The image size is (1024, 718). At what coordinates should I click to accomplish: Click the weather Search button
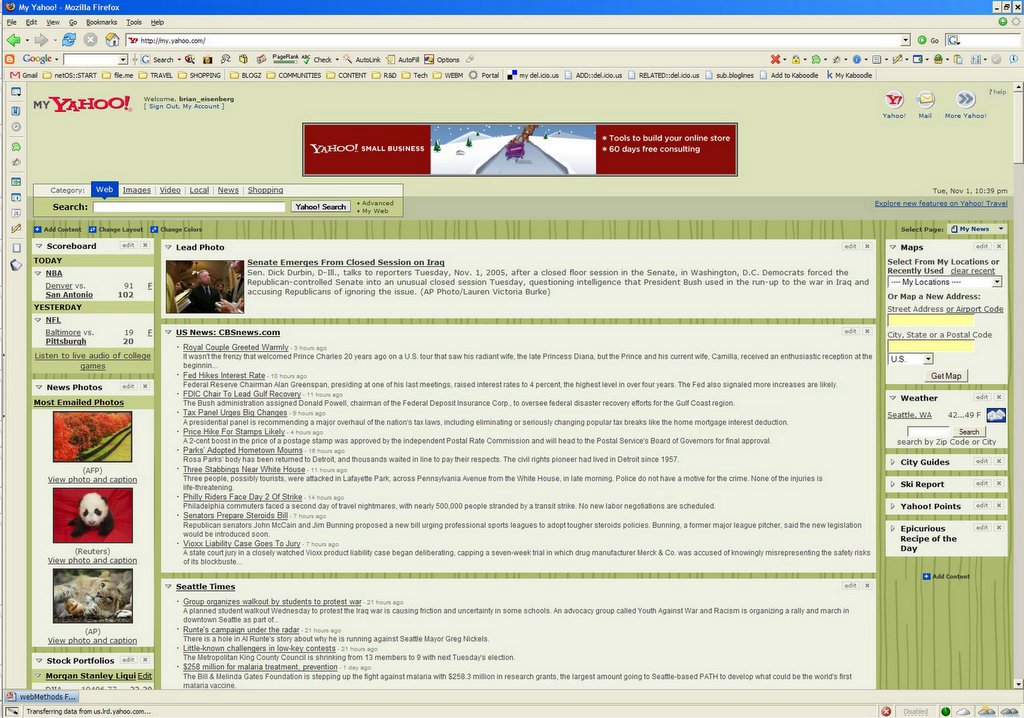(x=968, y=432)
